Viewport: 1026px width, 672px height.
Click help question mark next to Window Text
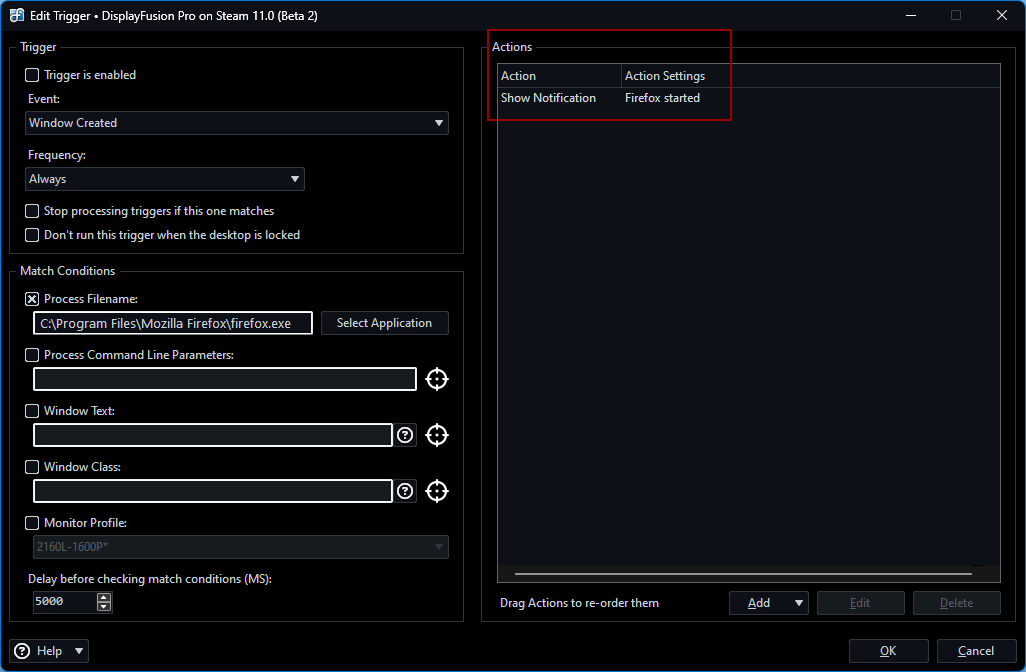tap(405, 435)
